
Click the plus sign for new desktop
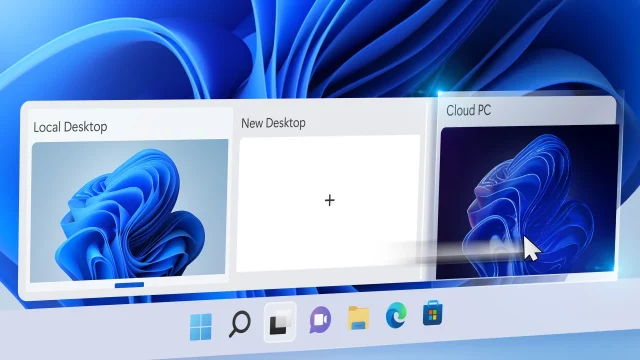330,200
